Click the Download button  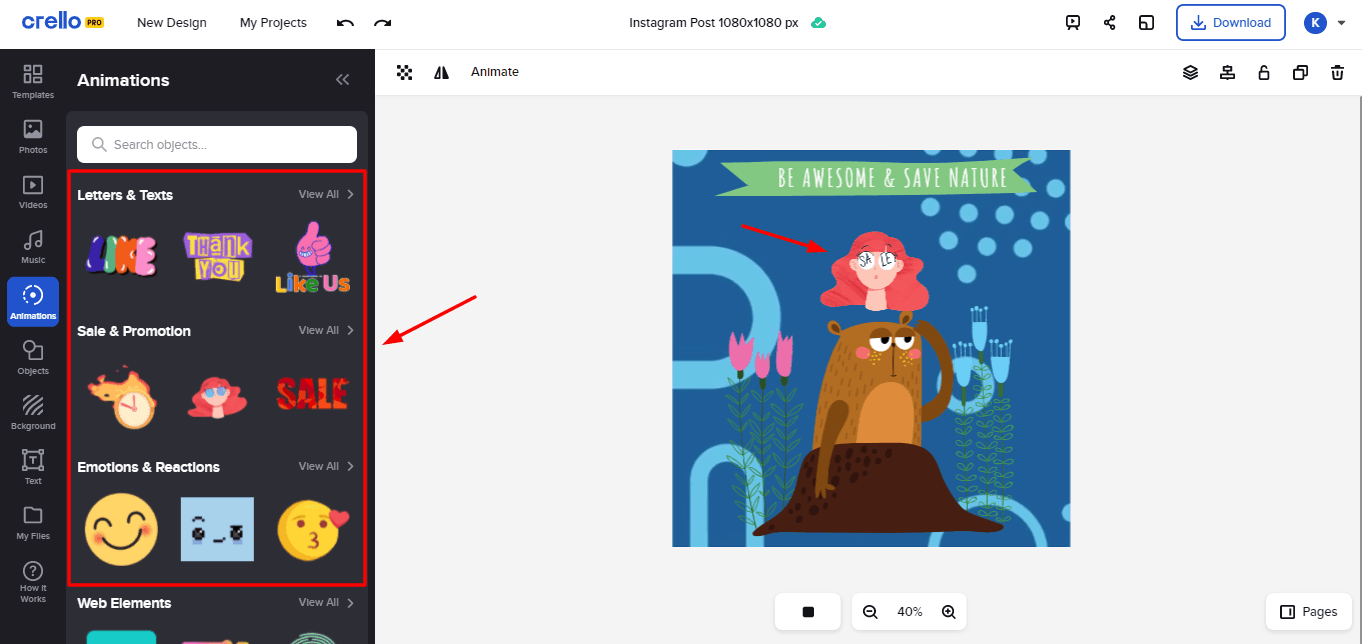[1230, 22]
